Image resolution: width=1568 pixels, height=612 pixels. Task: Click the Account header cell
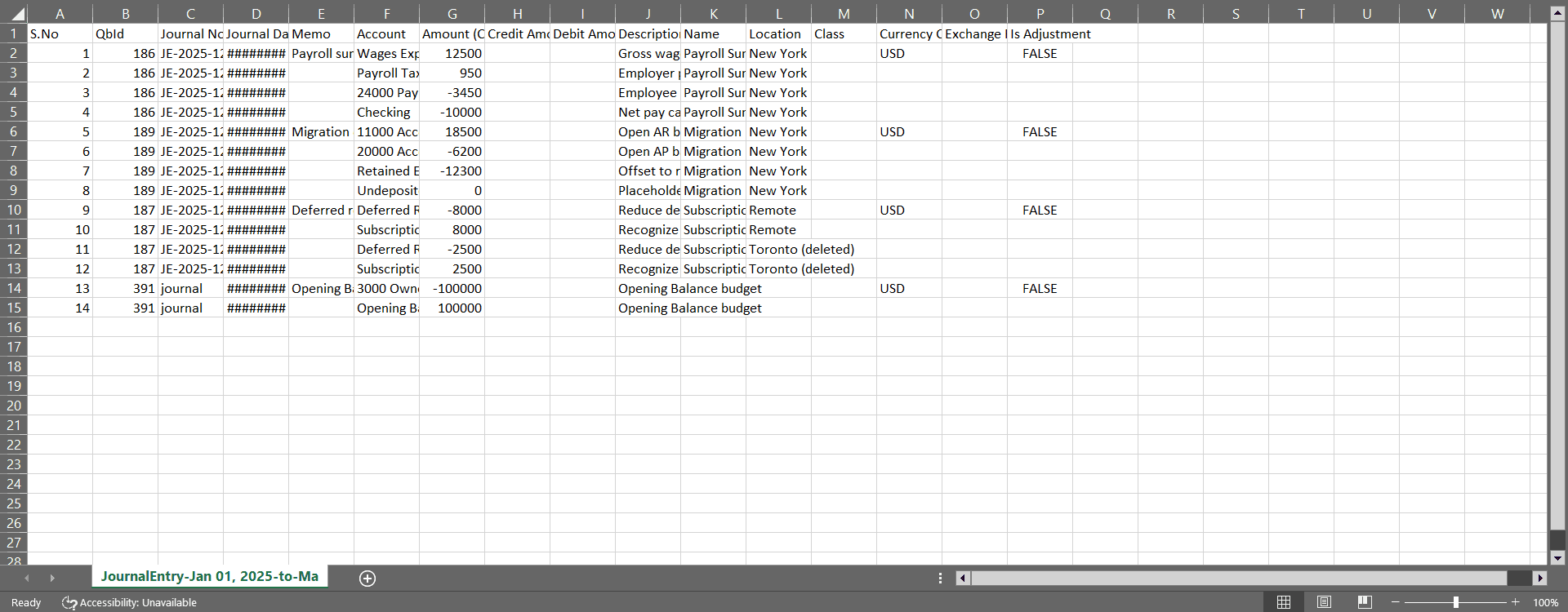386,33
